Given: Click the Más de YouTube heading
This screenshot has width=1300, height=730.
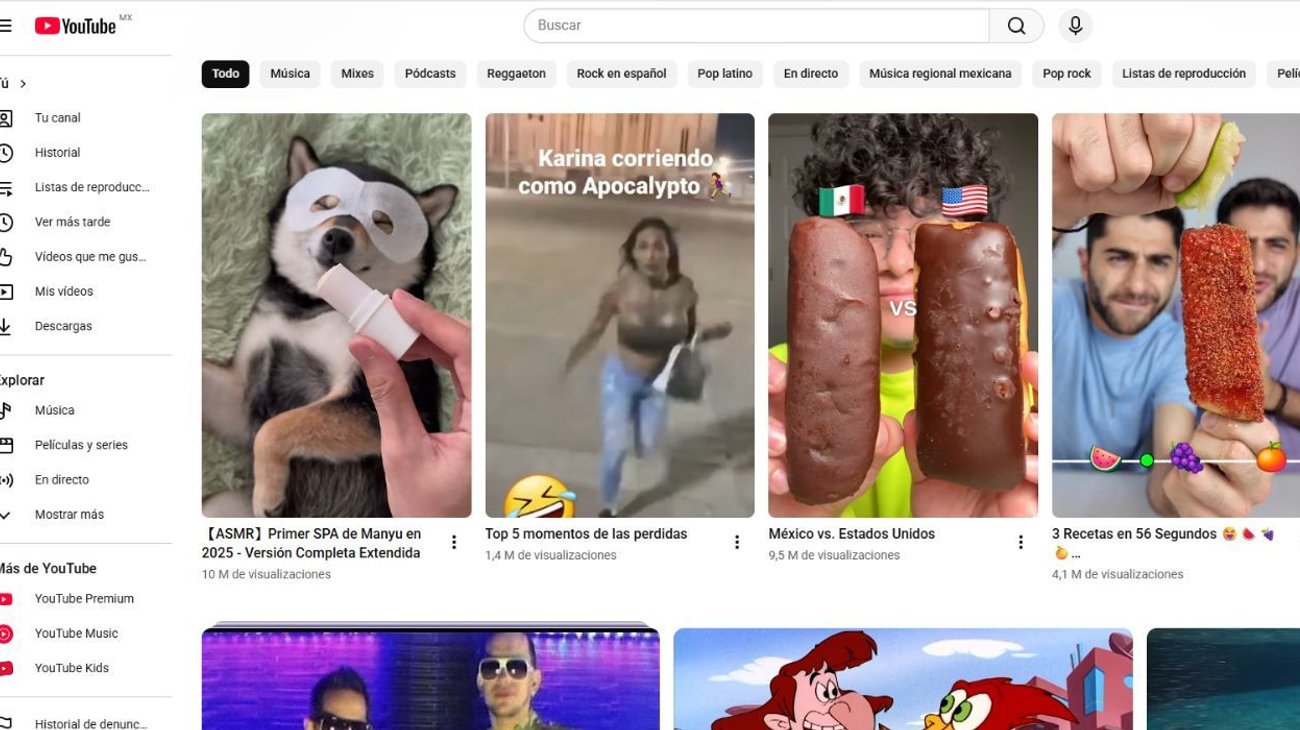Looking at the screenshot, I should [48, 569].
